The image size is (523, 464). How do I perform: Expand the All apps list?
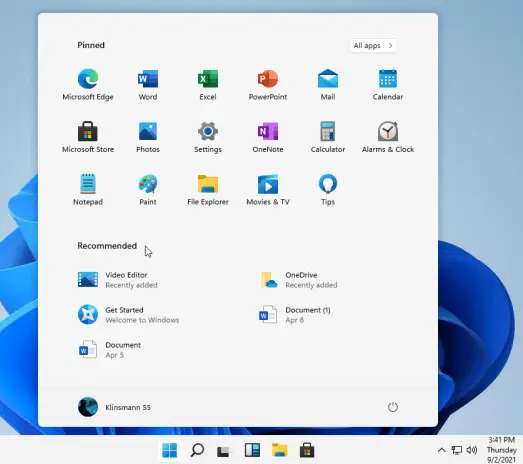[373, 46]
